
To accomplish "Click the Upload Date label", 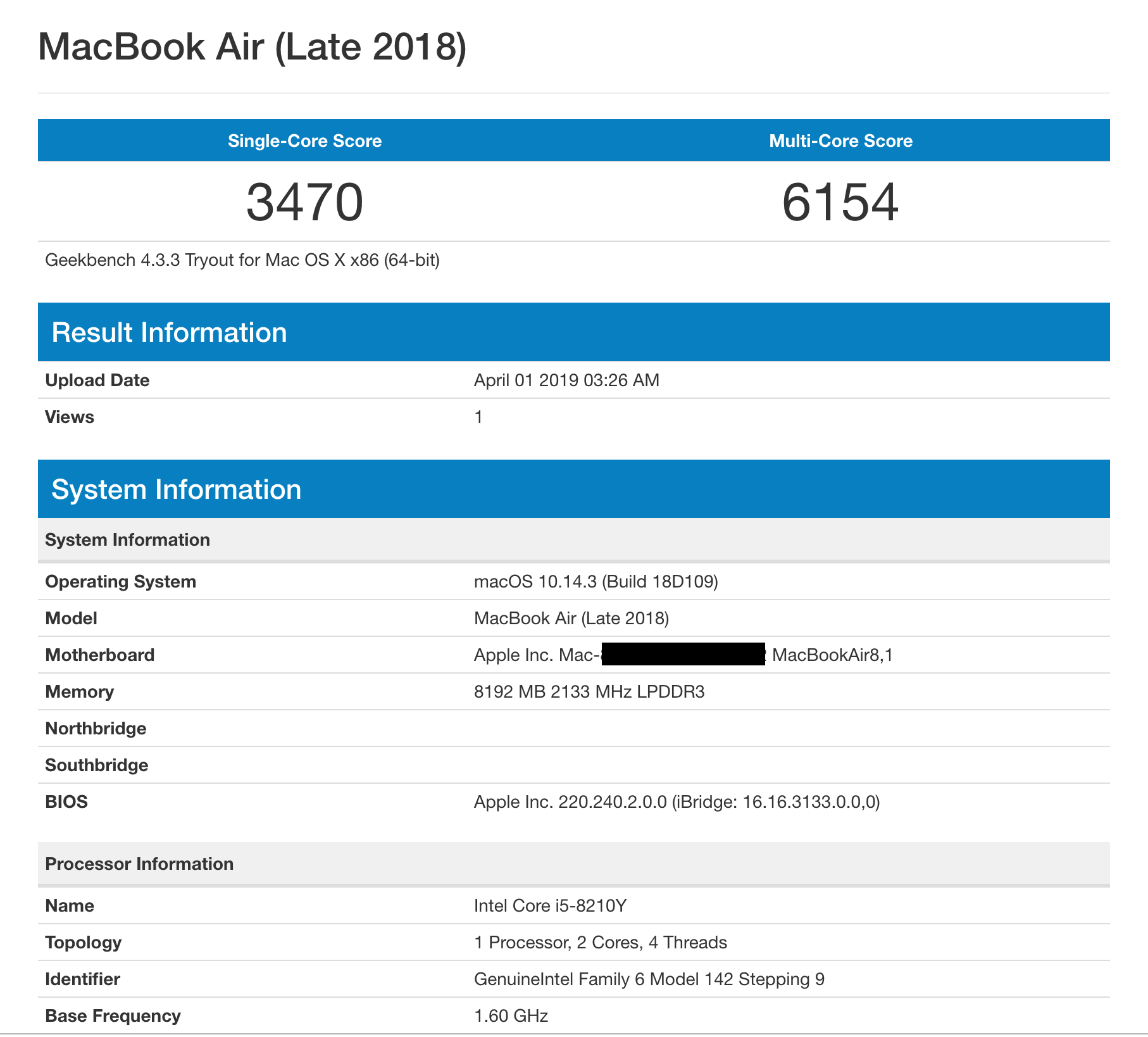I will 97,380.
